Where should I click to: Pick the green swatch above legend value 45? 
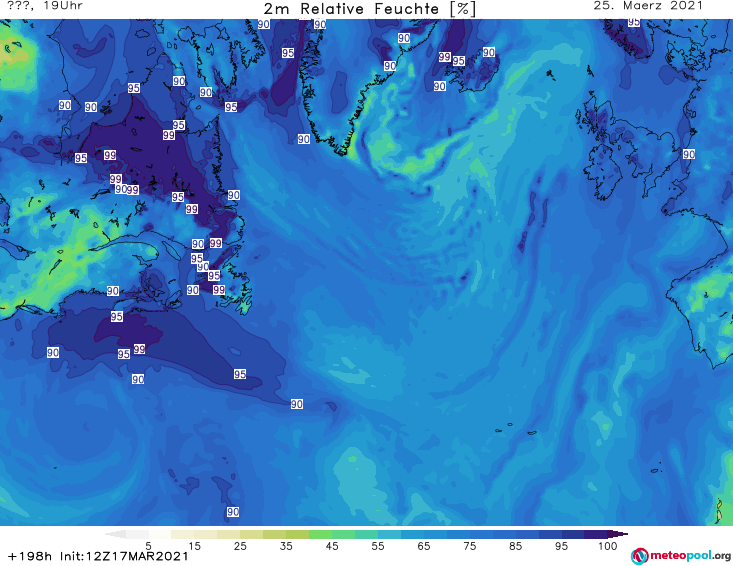pyautogui.click(x=320, y=534)
